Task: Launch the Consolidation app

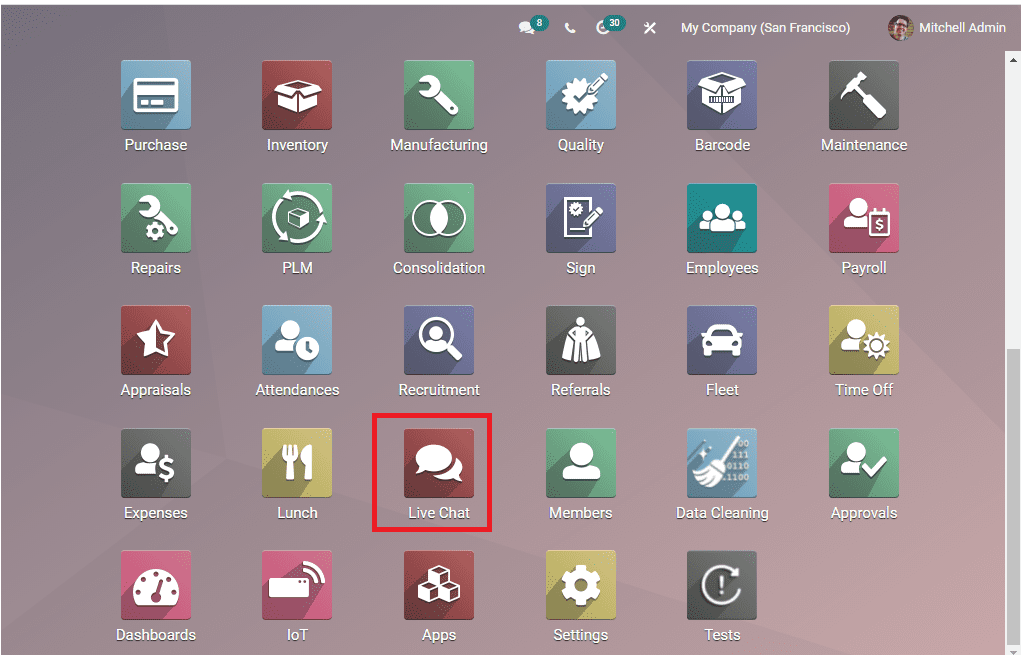Action: 439,218
